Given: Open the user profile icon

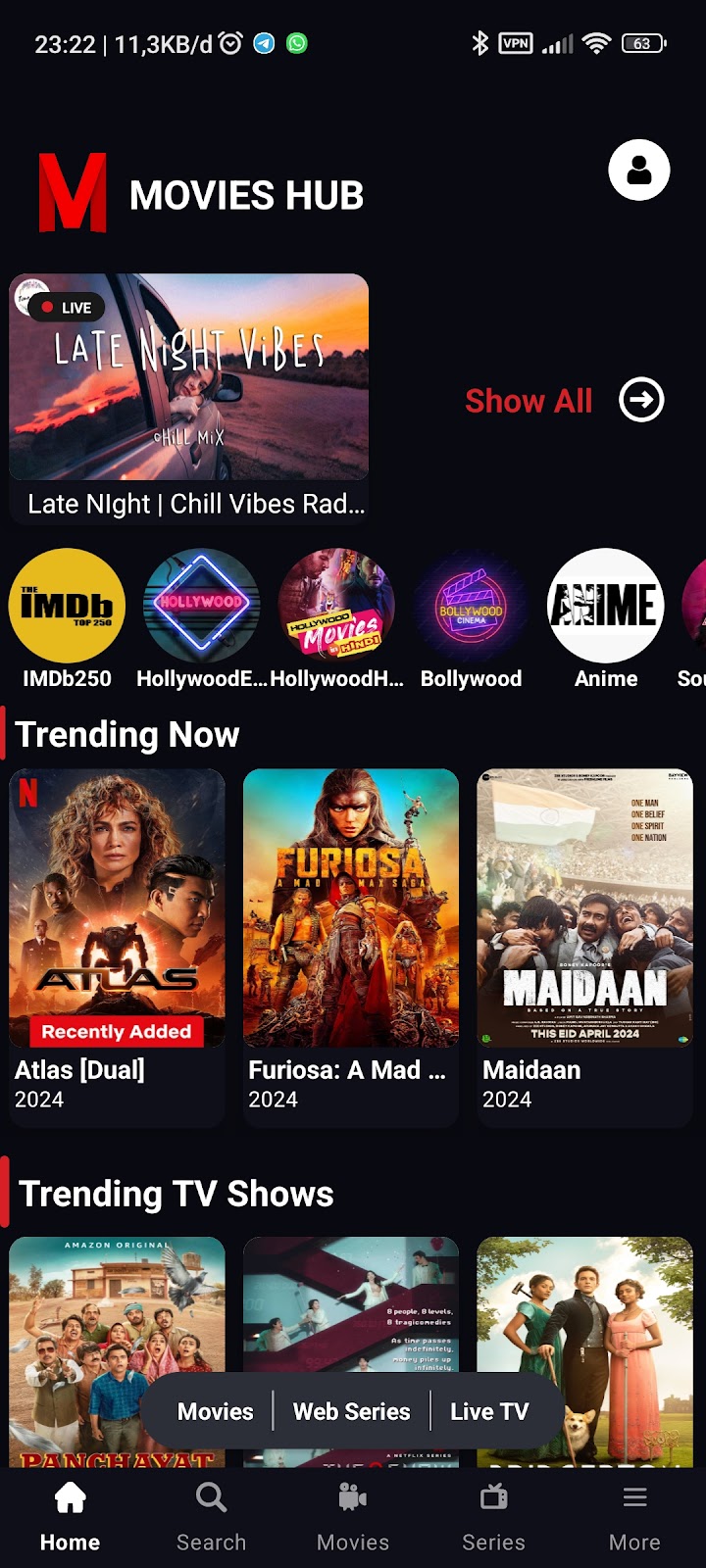Looking at the screenshot, I should click(639, 171).
